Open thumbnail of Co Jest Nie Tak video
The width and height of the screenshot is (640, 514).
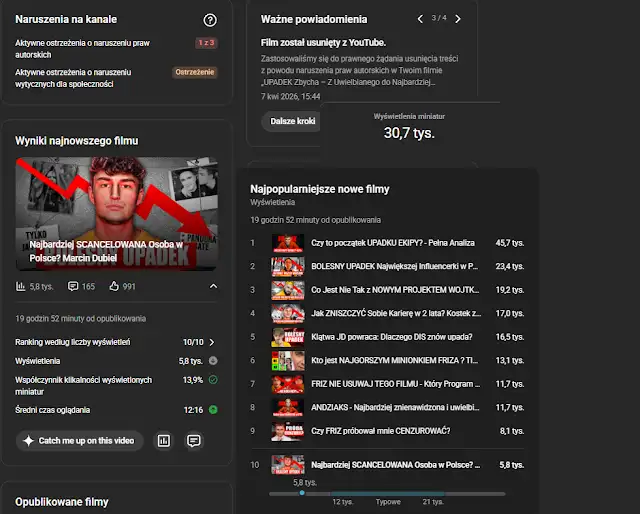click(x=288, y=290)
